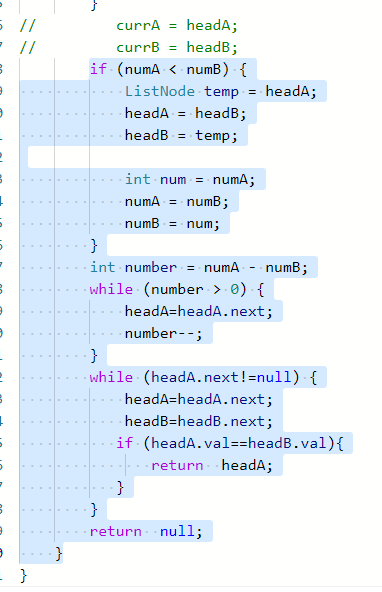Image resolution: width=382 pixels, height=592 pixels.
Task: Click the line "return null;"
Action: [146, 531]
